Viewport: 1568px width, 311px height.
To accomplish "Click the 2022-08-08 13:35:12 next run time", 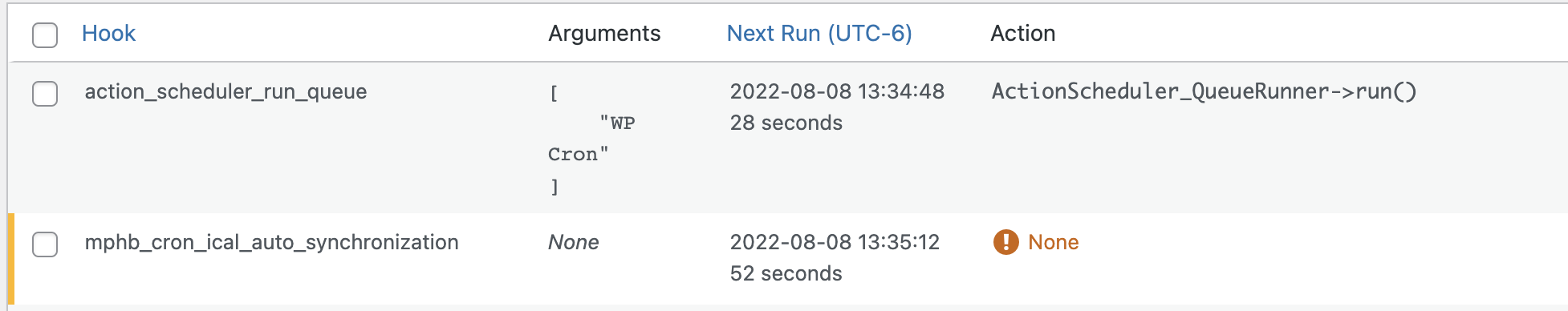I will pos(835,242).
